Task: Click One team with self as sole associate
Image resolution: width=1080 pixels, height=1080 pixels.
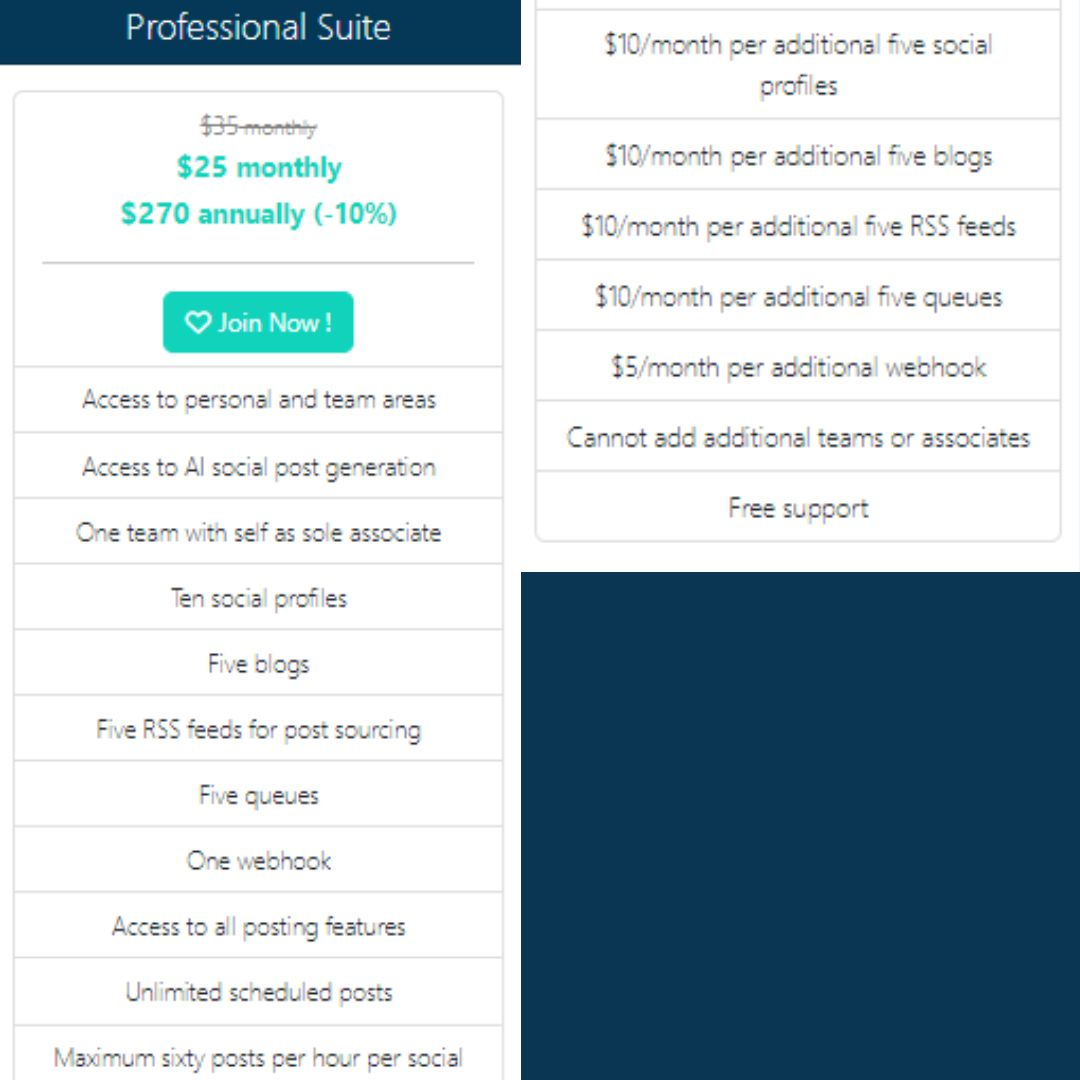Action: tap(258, 532)
